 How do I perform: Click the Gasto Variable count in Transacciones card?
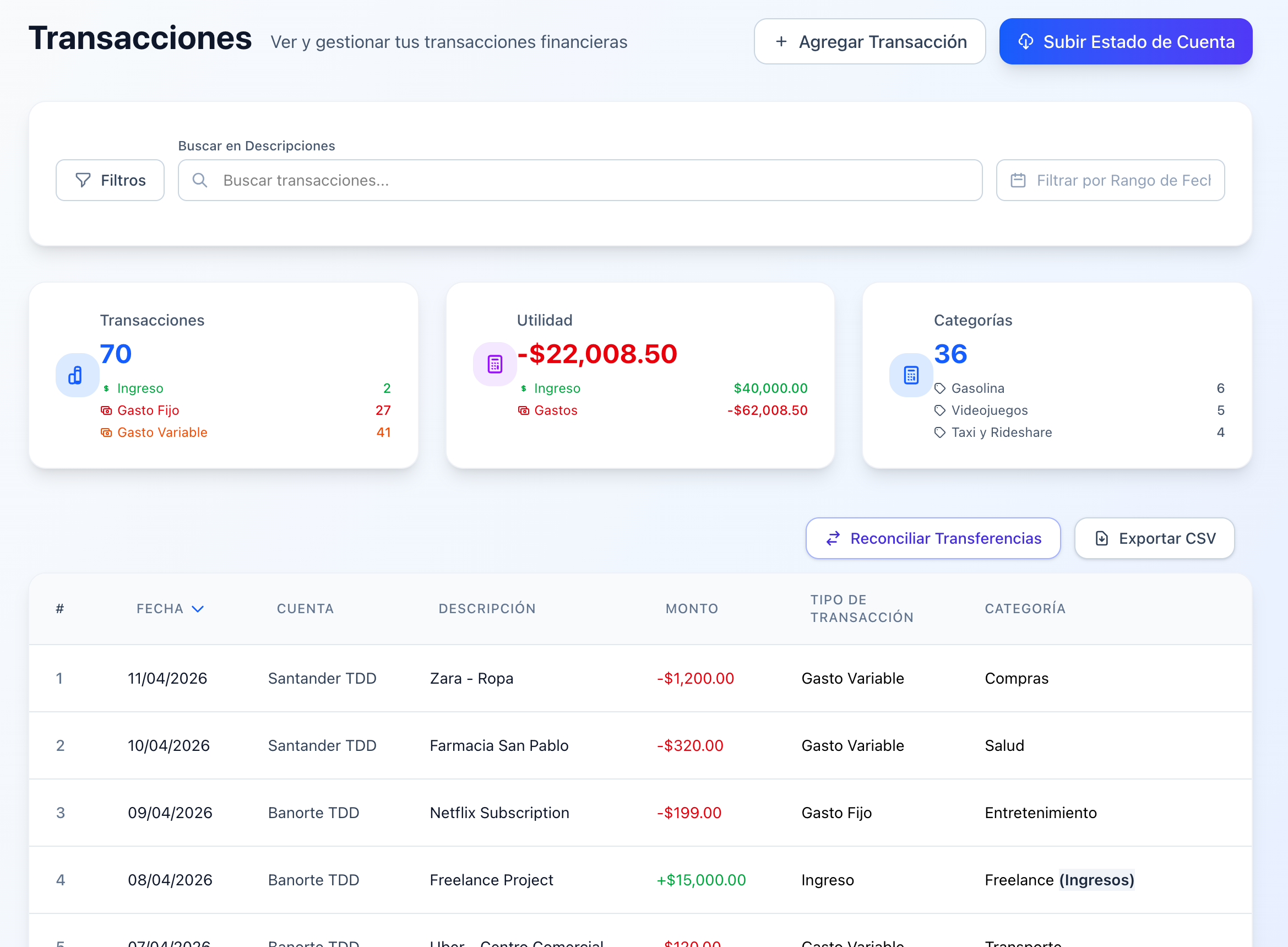click(x=383, y=432)
